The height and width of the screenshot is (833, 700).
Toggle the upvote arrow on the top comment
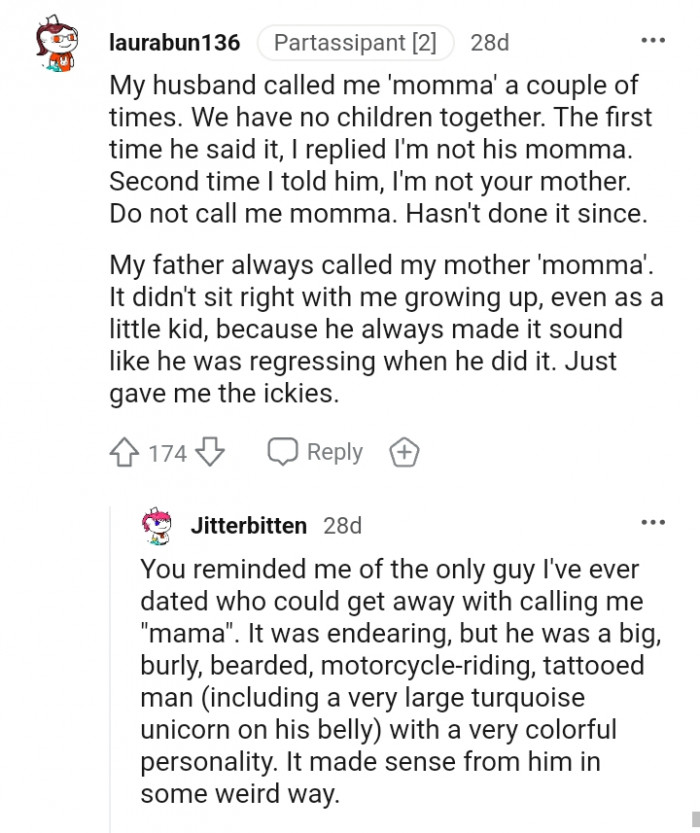124,452
